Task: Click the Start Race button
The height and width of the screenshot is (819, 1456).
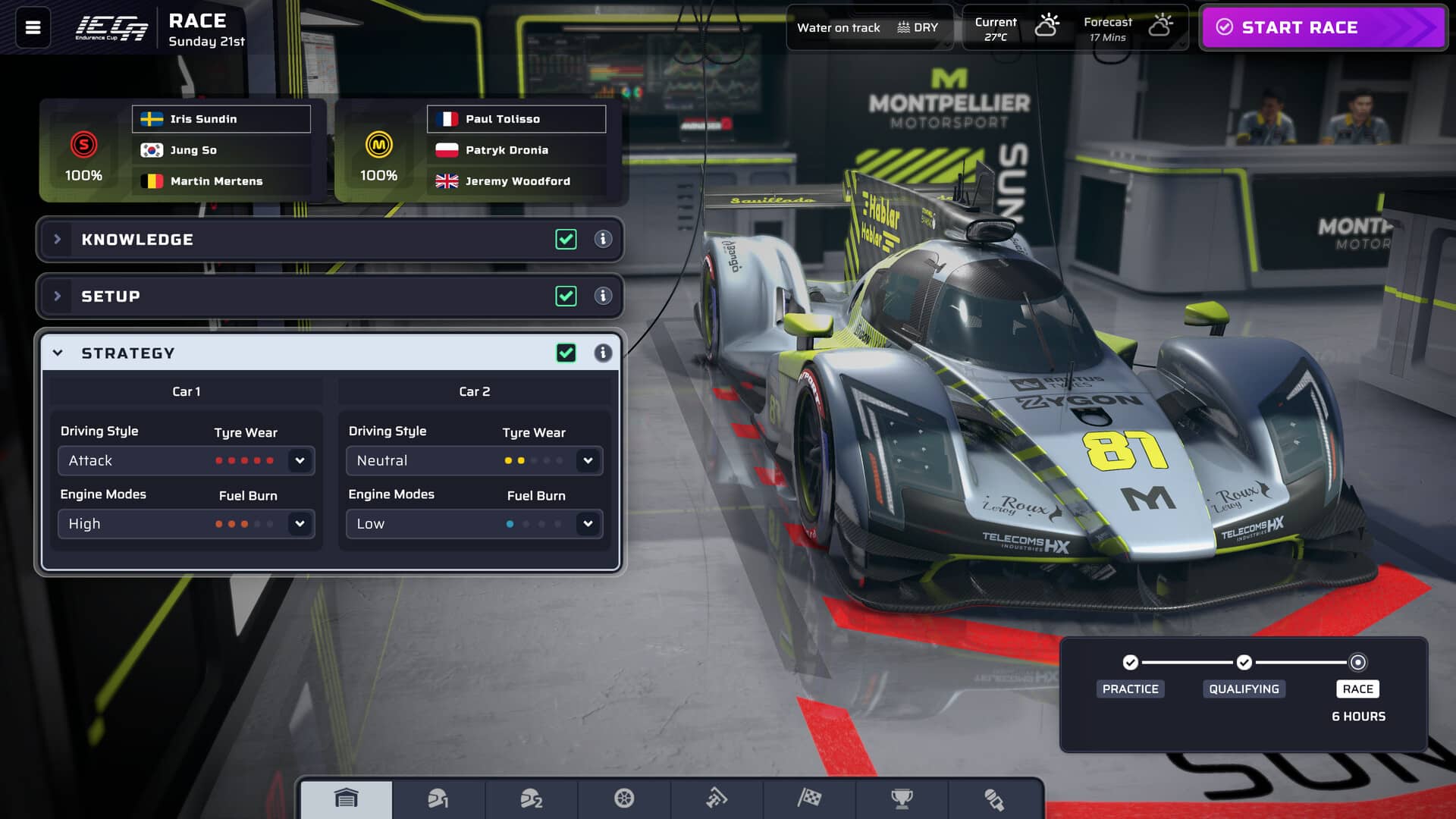Action: (x=1323, y=27)
